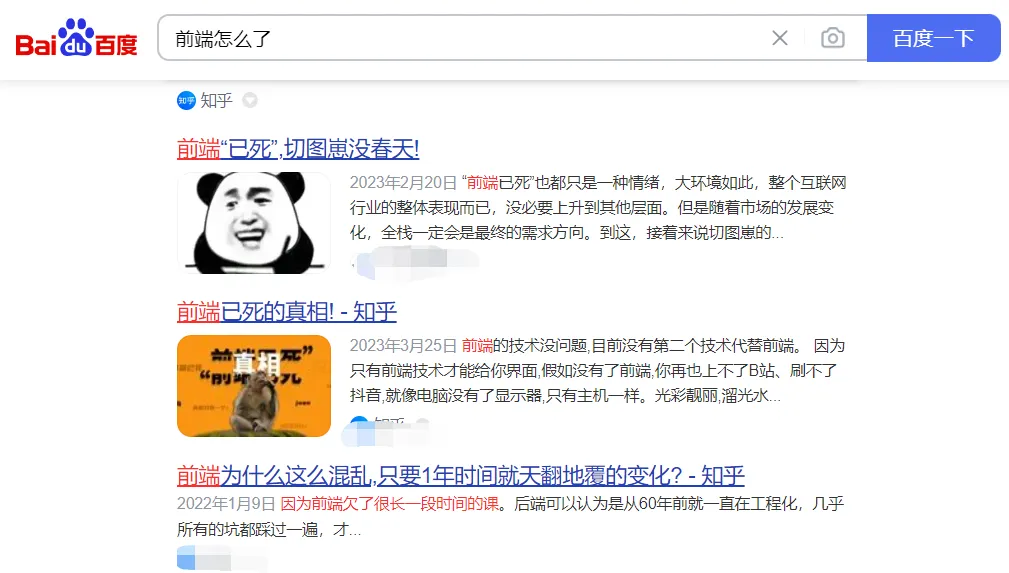Click the 知乎 source avatar icon
The width and height of the screenshot is (1009, 573).
tap(186, 100)
